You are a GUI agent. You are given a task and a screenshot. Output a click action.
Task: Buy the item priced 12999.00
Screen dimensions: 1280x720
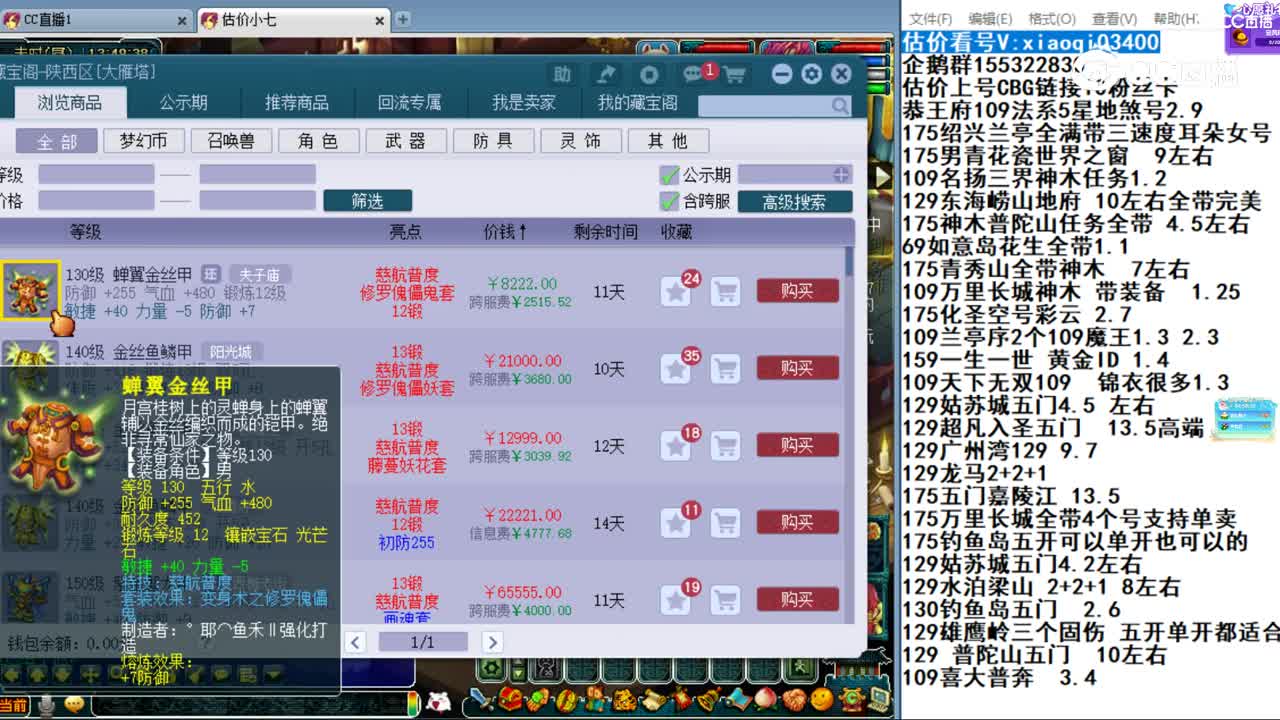[797, 445]
